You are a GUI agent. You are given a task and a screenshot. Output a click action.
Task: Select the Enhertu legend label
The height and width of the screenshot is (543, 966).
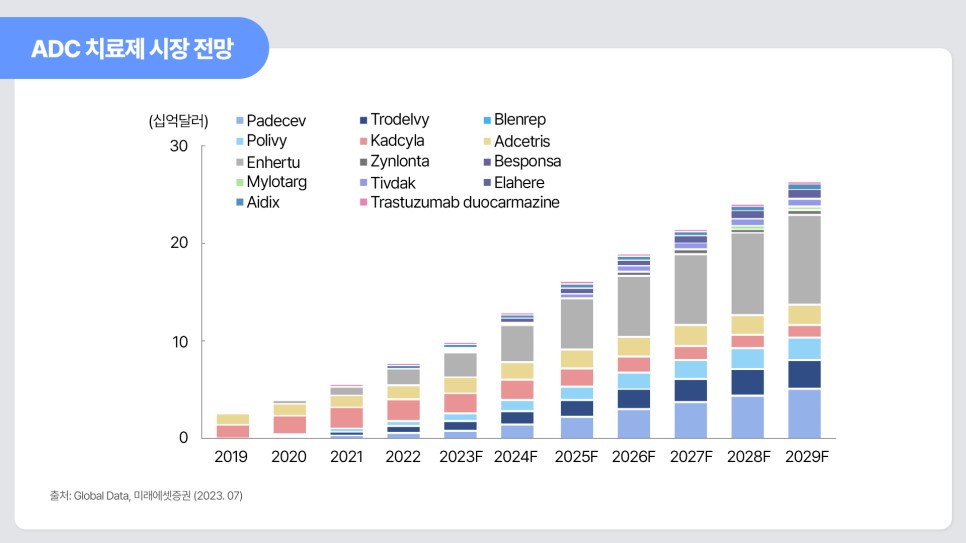click(x=274, y=162)
